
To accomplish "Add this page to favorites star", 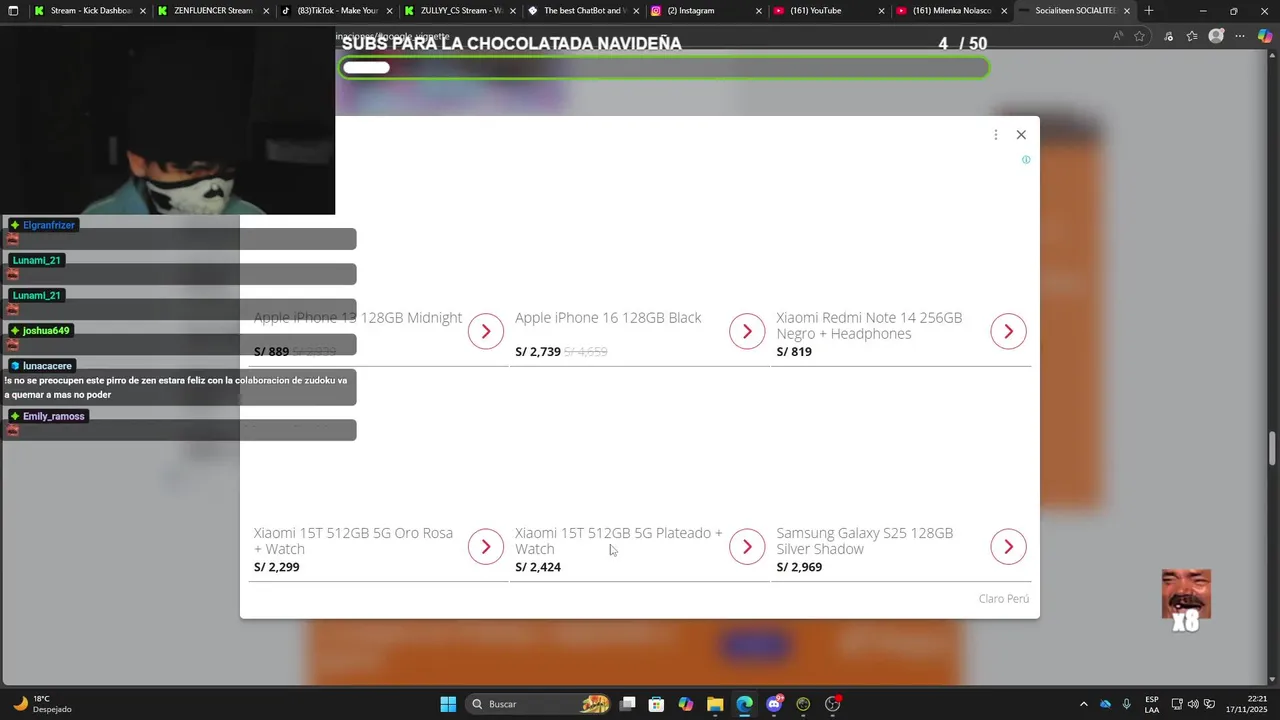I will point(1139,36).
